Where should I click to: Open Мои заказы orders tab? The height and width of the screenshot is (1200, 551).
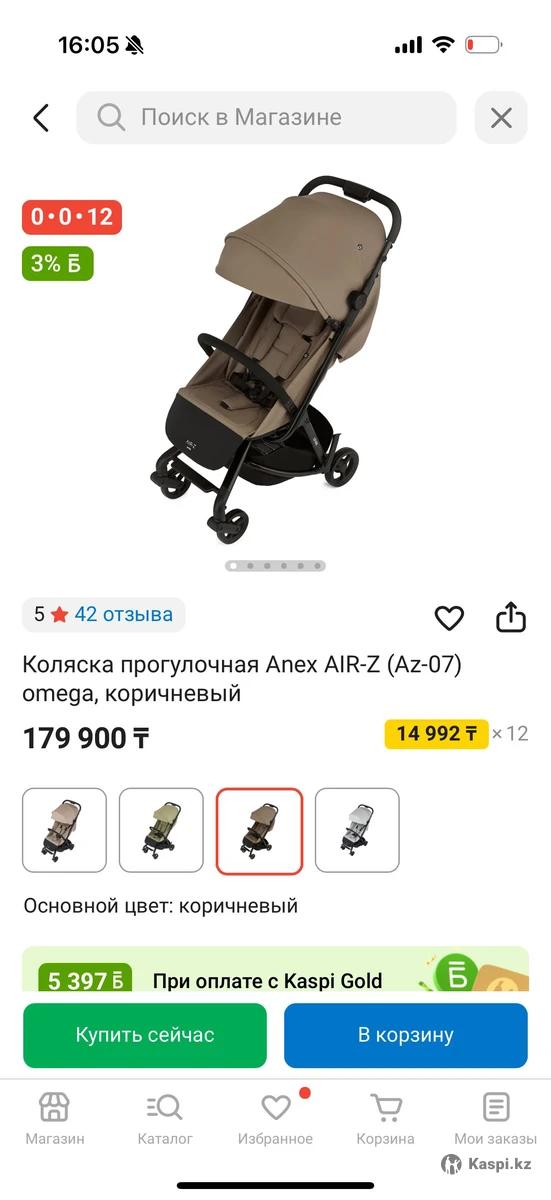(496, 1118)
